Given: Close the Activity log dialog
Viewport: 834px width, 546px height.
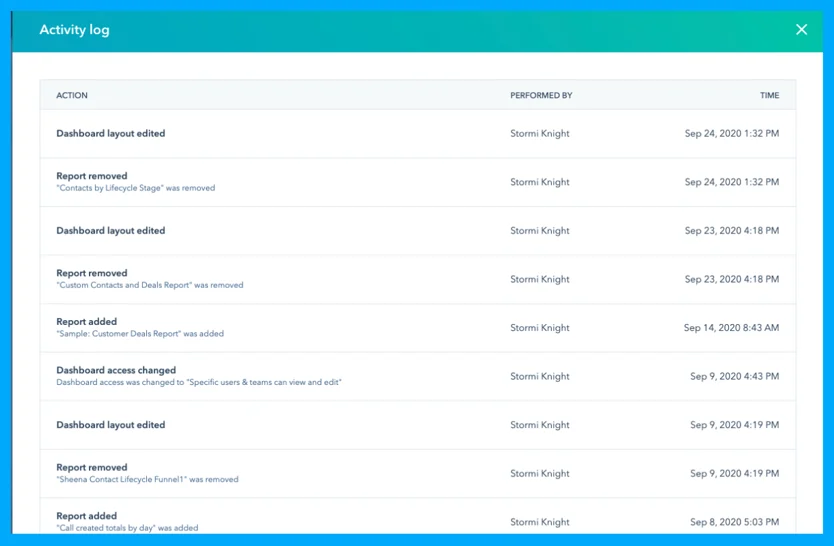Looking at the screenshot, I should tap(801, 30).
